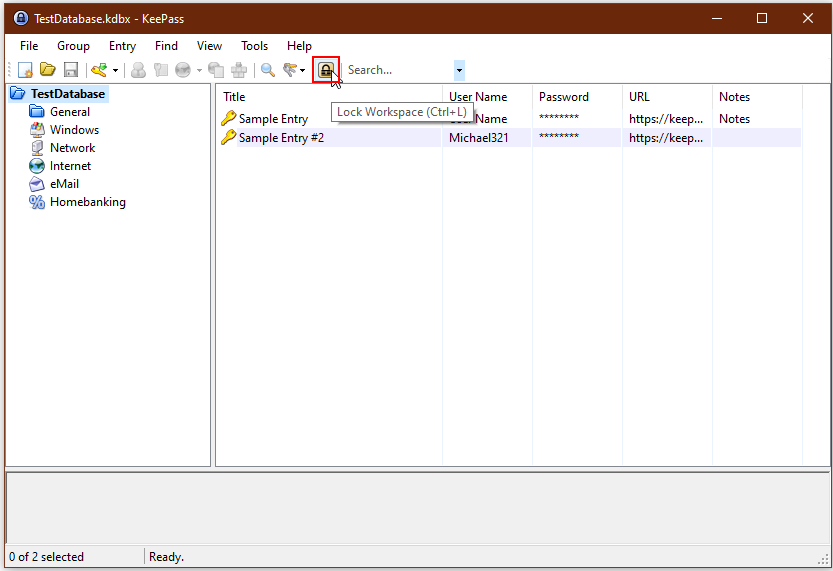The image size is (833, 571).
Task: Sort by the Notes column header
Action: pyautogui.click(x=757, y=97)
